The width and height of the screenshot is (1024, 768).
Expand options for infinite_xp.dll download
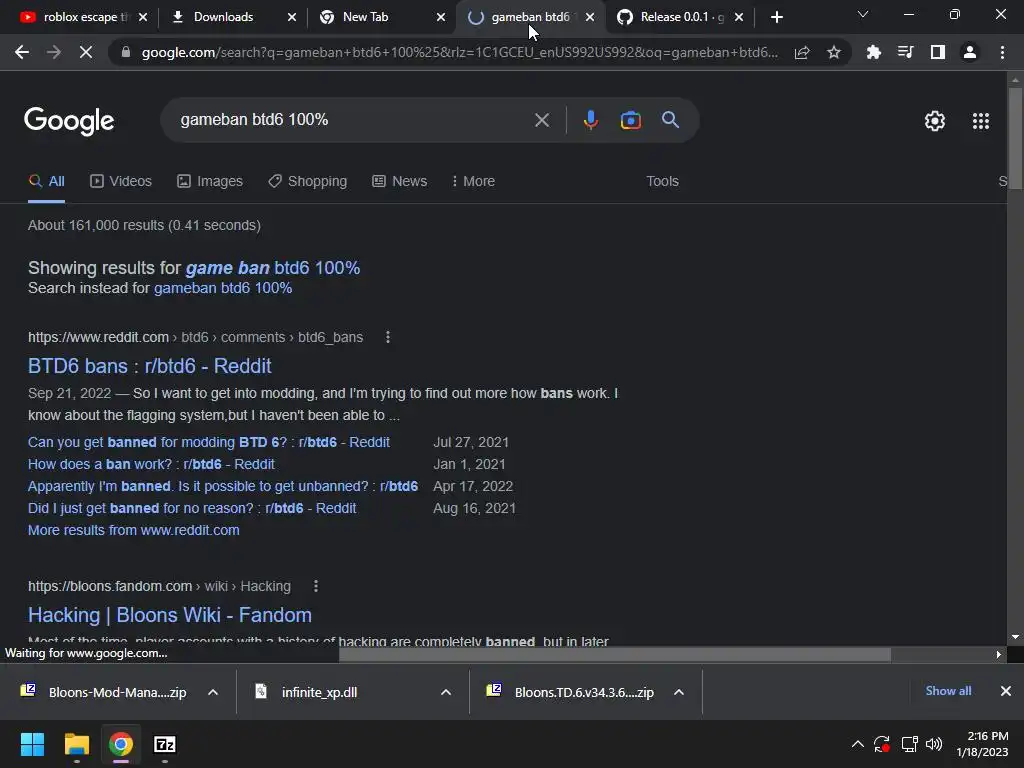pyautogui.click(x=446, y=692)
